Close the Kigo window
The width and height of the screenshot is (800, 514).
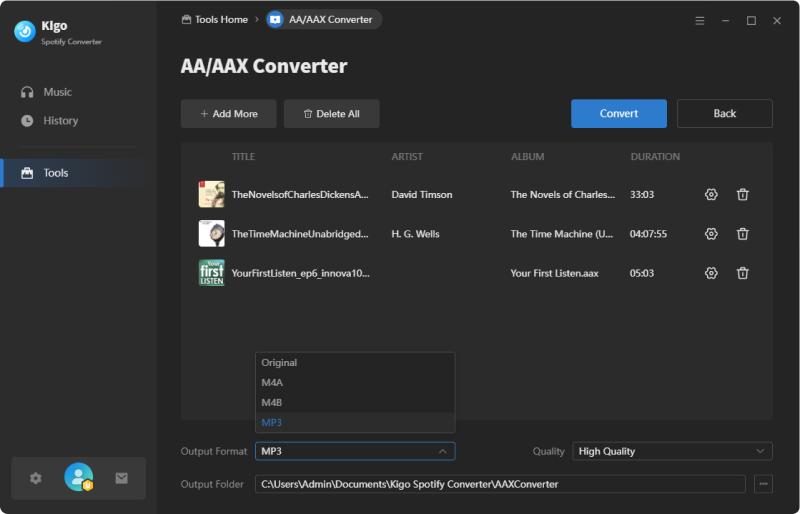(777, 20)
